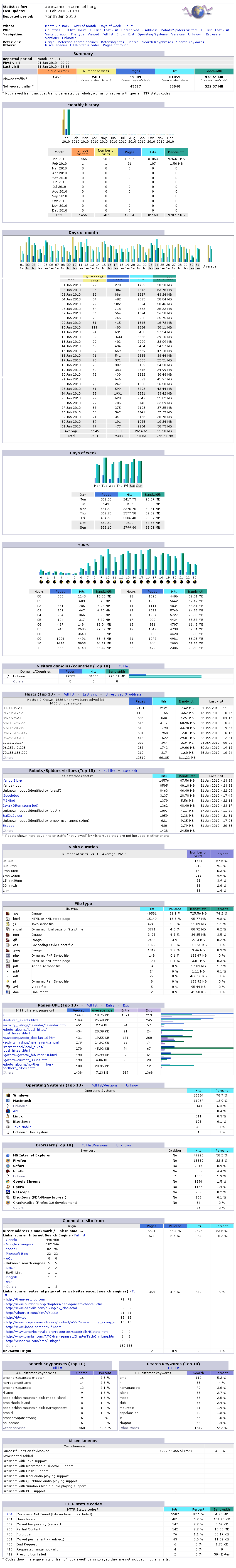Click the Macintosh operating system icon
The height and width of the screenshot is (1568, 236).
tap(7, 1100)
